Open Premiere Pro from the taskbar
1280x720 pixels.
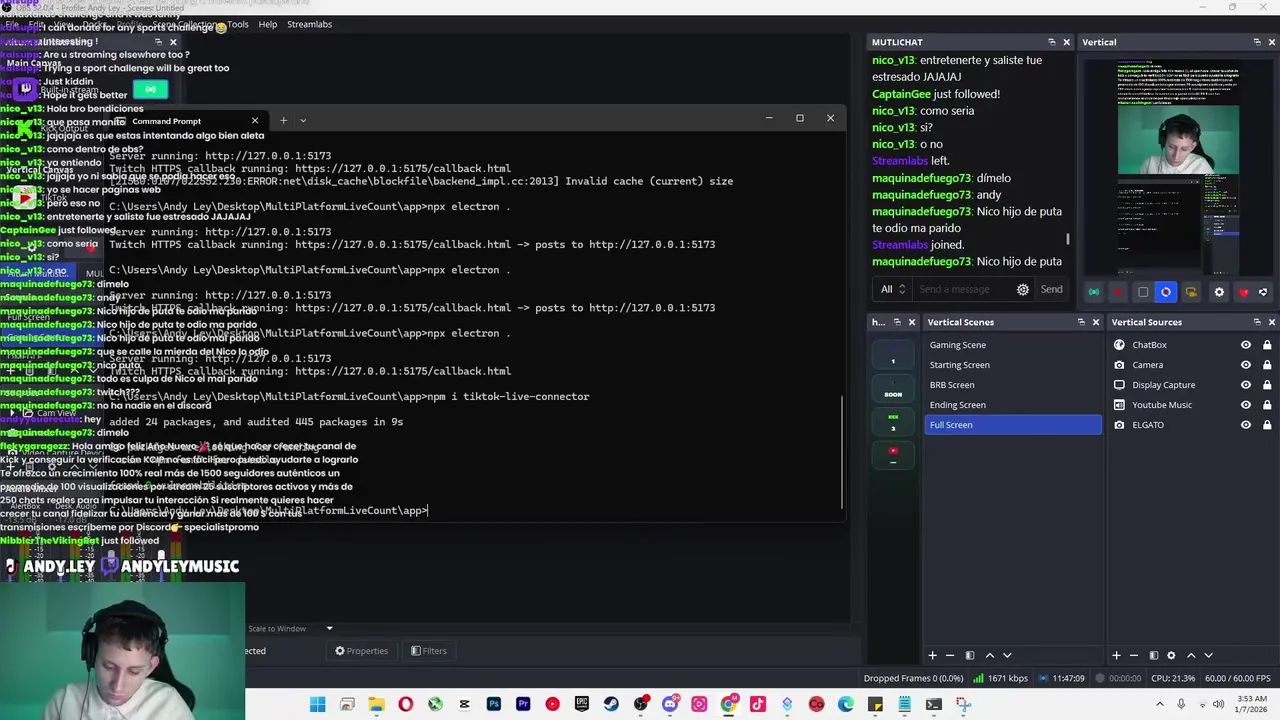[522, 705]
